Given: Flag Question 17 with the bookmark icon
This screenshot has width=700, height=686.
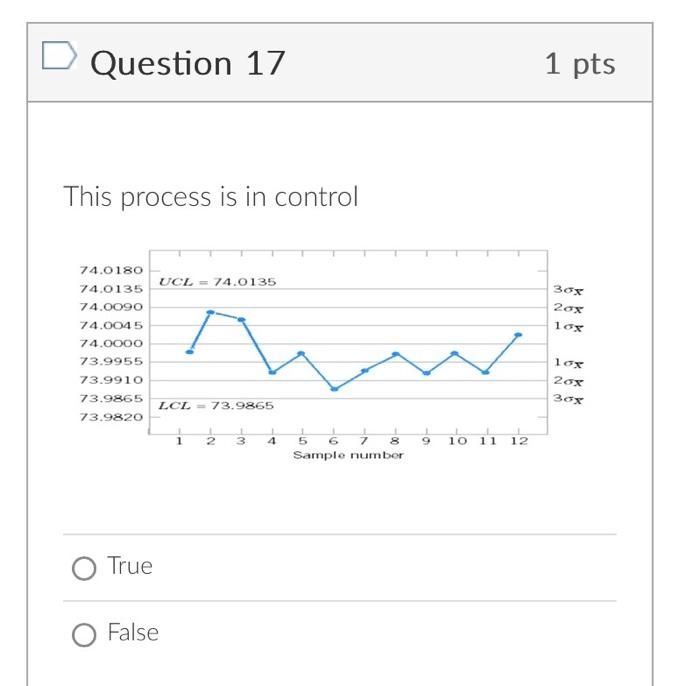Looking at the screenshot, I should click(59, 56).
